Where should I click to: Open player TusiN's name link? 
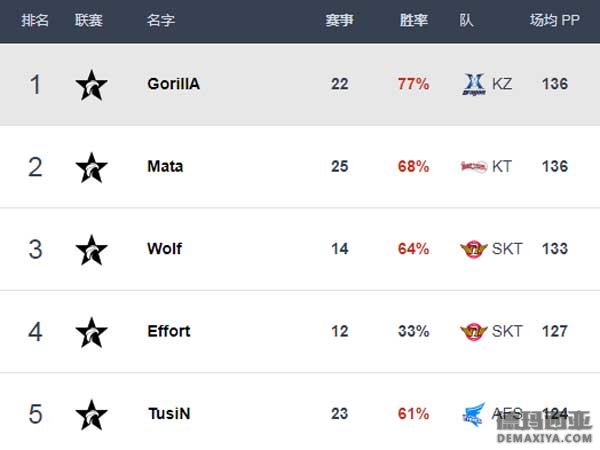(169, 414)
